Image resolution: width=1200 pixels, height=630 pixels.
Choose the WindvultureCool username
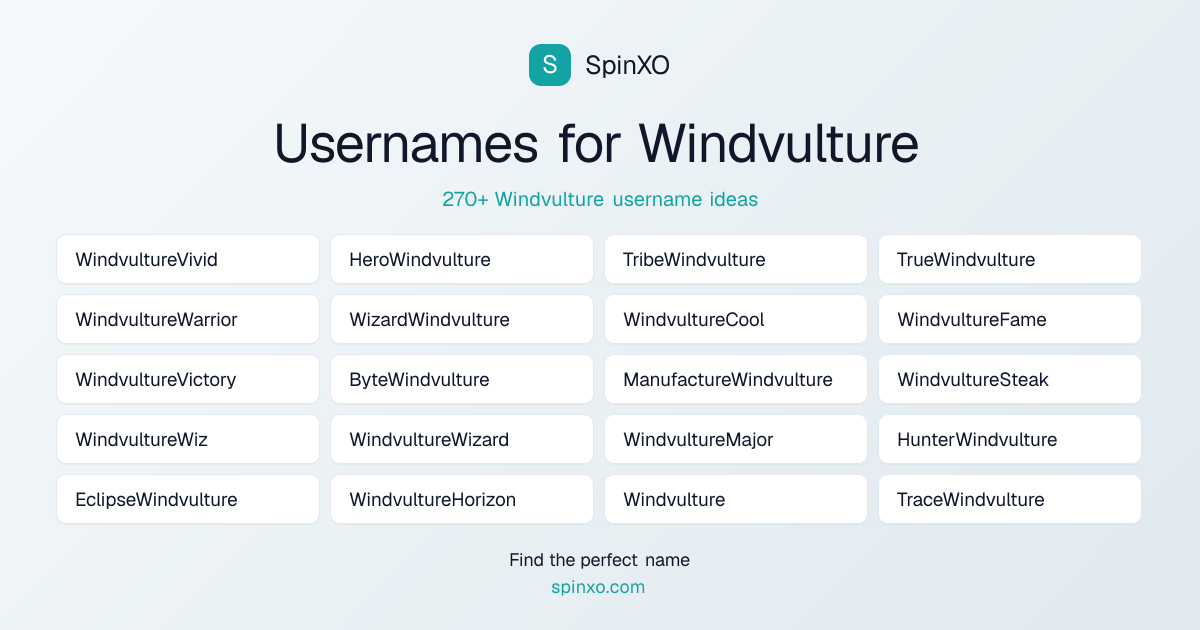736,319
